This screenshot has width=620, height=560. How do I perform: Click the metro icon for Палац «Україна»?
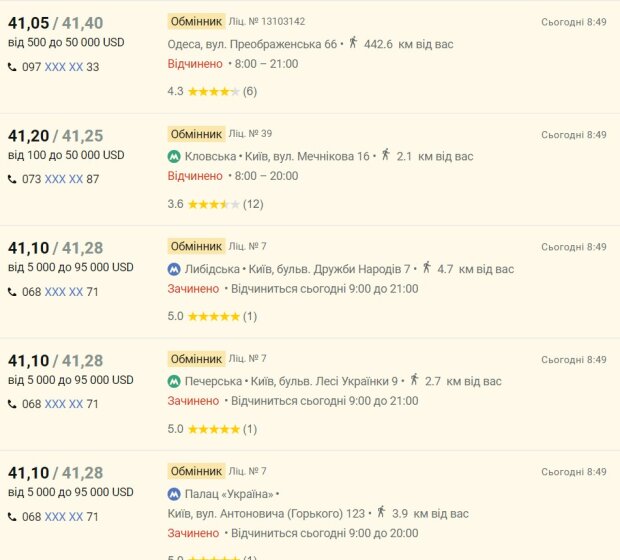pos(174,494)
